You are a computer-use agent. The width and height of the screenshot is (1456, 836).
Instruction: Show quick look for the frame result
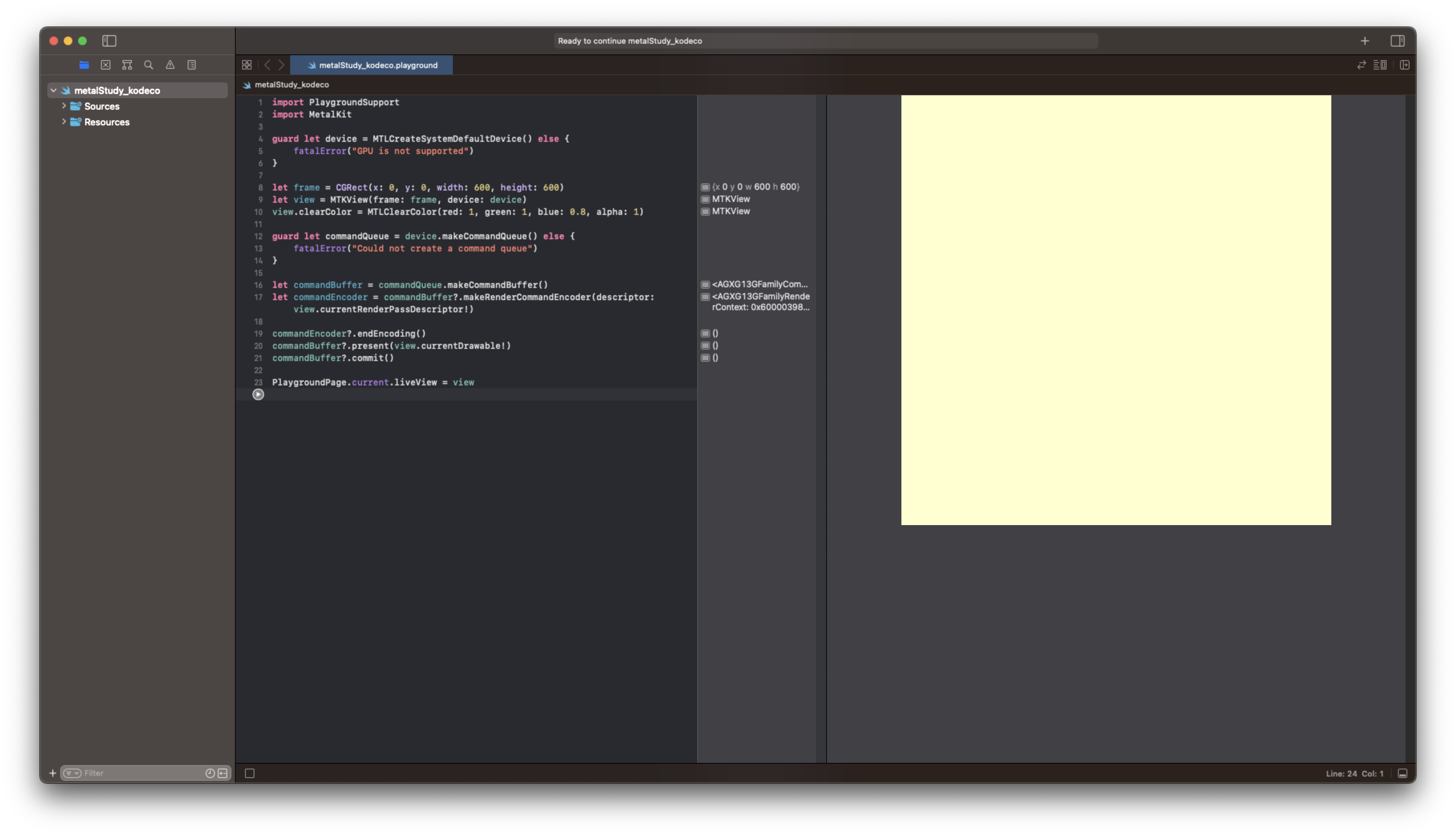(x=705, y=187)
